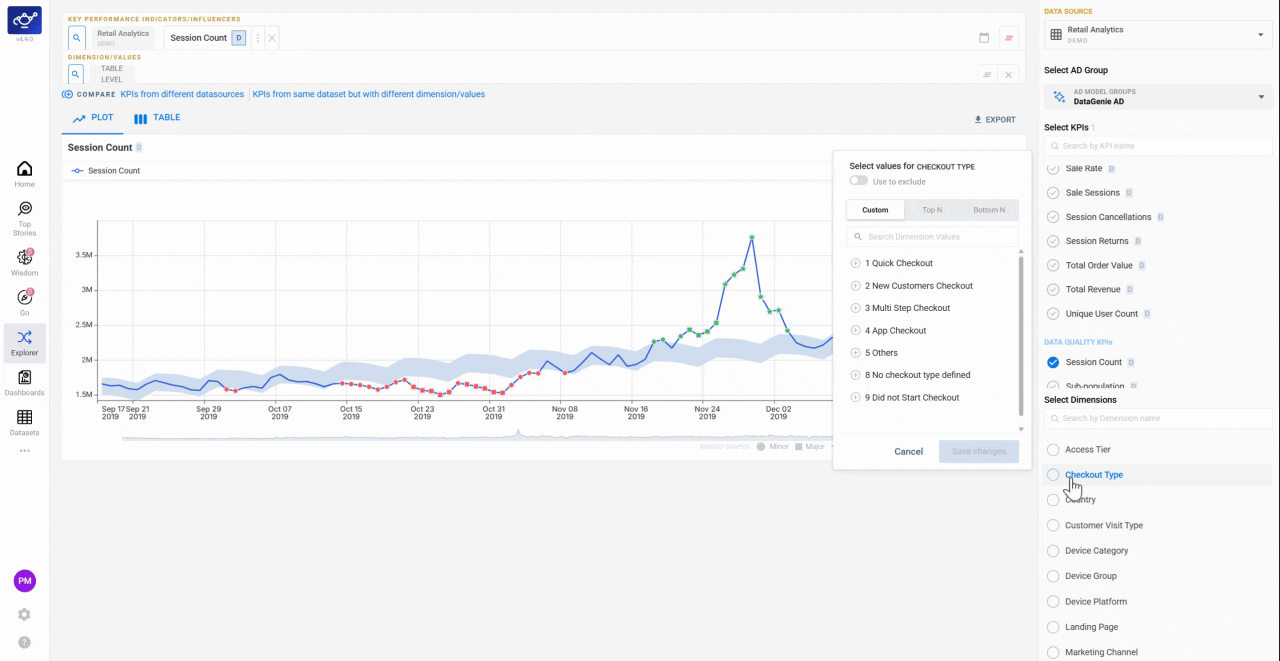
Task: Focus the Search Dimension Values field
Action: coord(932,237)
